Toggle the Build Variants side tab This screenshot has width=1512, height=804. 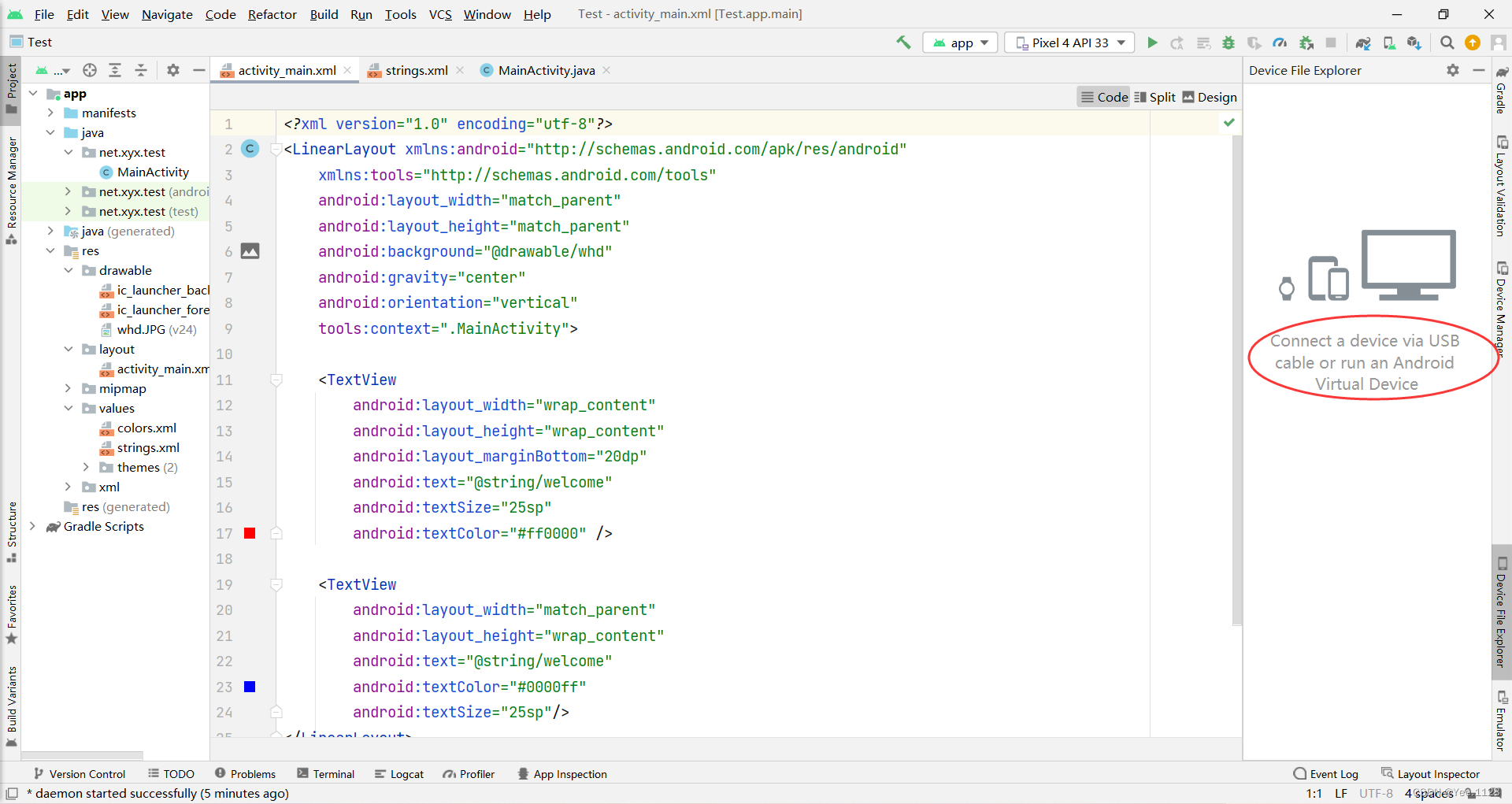(11, 706)
